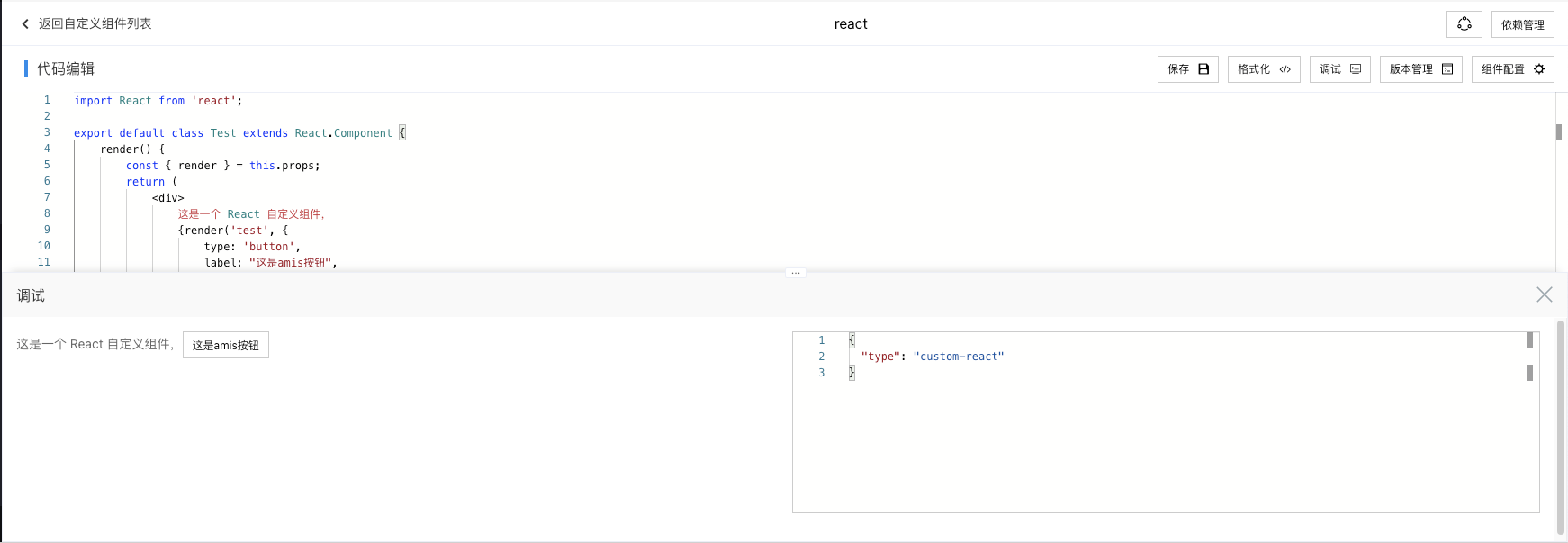The image size is (1568, 543).
Task: Click {render('test', { on line 9
Action: (x=232, y=231)
